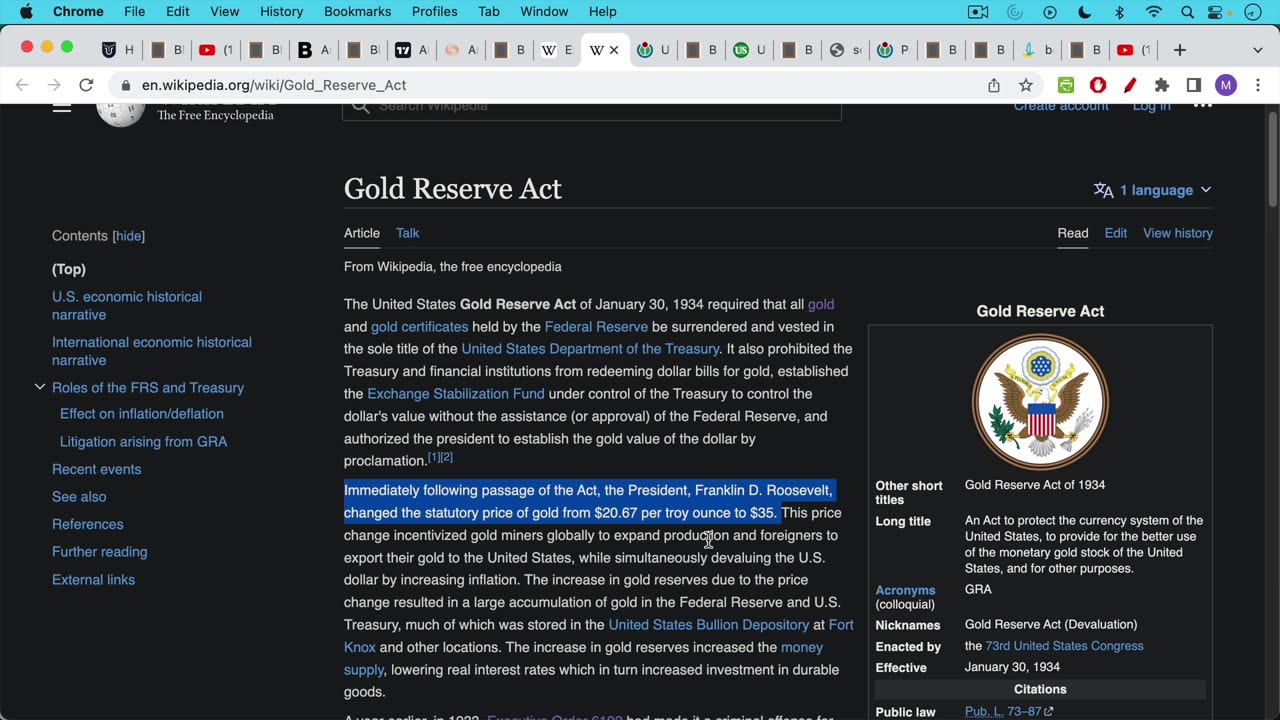
Task: Open the purple M profile avatar
Action: [x=1226, y=85]
